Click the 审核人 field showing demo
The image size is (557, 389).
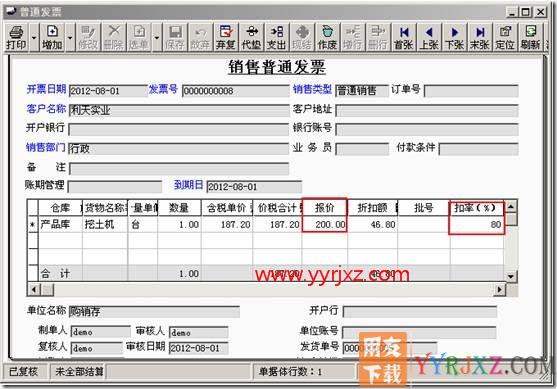point(198,332)
